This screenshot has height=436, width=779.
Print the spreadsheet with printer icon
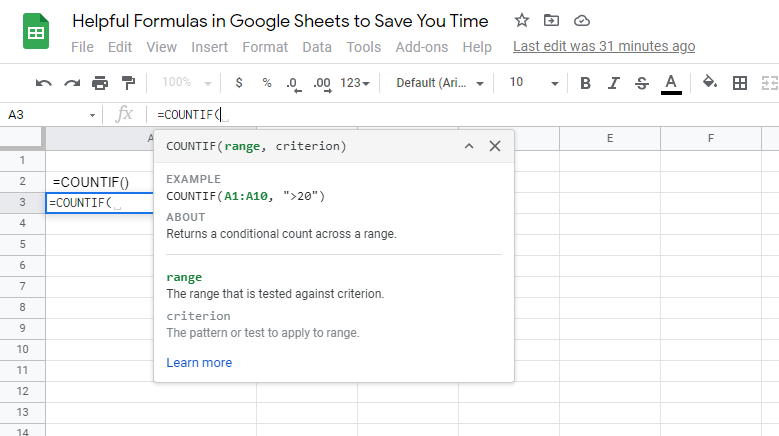click(100, 83)
